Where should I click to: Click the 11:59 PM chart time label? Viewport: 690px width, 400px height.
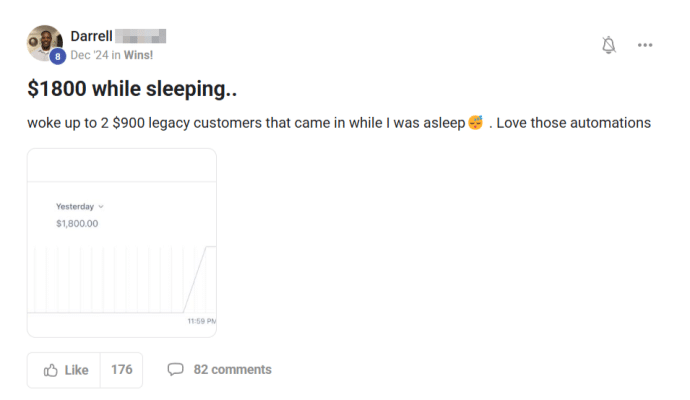point(202,321)
